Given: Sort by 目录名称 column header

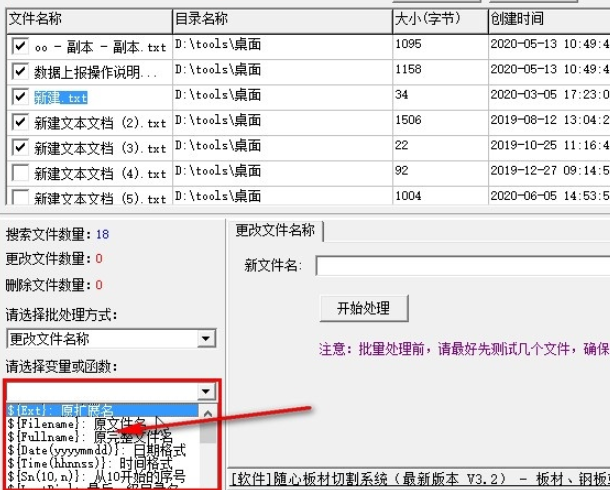Looking at the screenshot, I should click(x=282, y=19).
